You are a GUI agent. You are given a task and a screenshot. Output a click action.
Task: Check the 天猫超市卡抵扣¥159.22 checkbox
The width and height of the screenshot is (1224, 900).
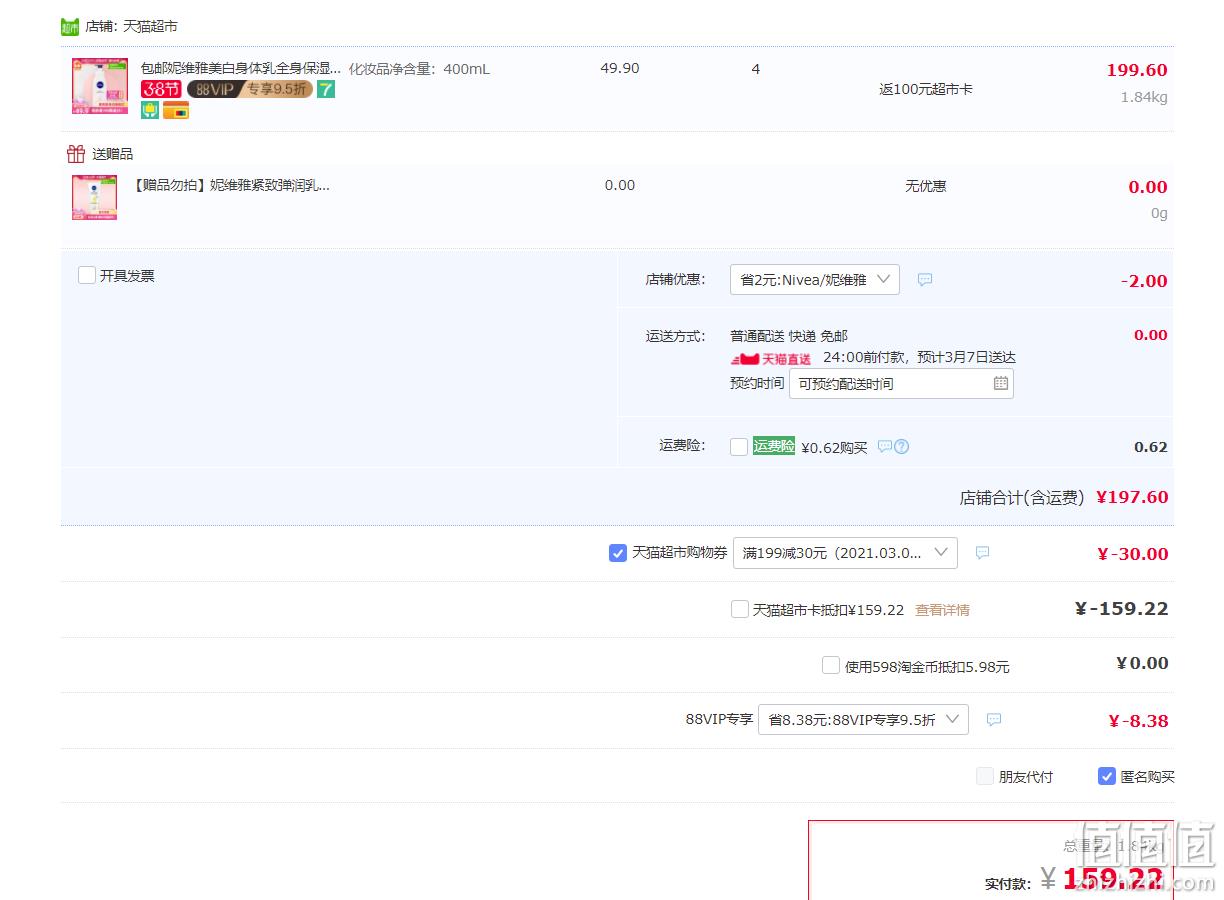point(740,609)
